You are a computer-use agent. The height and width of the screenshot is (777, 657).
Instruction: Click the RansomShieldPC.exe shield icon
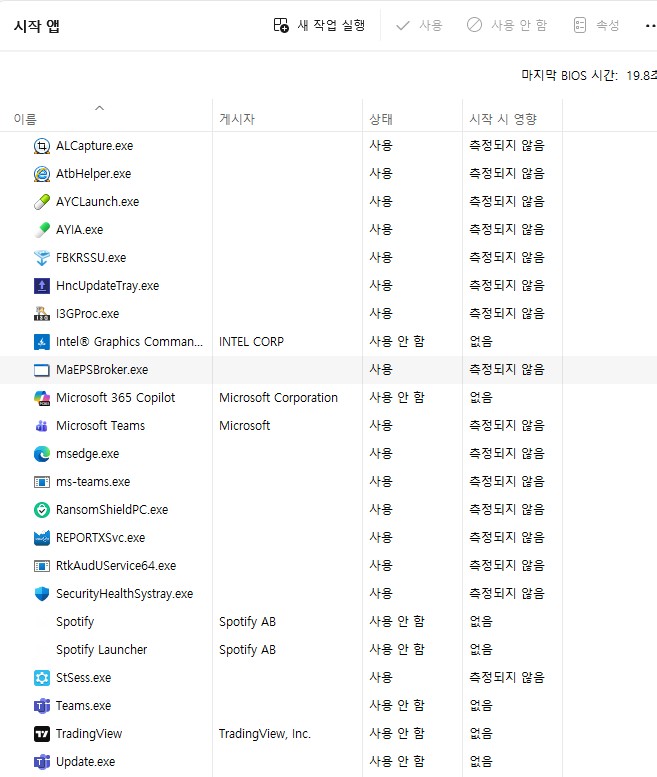(42, 510)
